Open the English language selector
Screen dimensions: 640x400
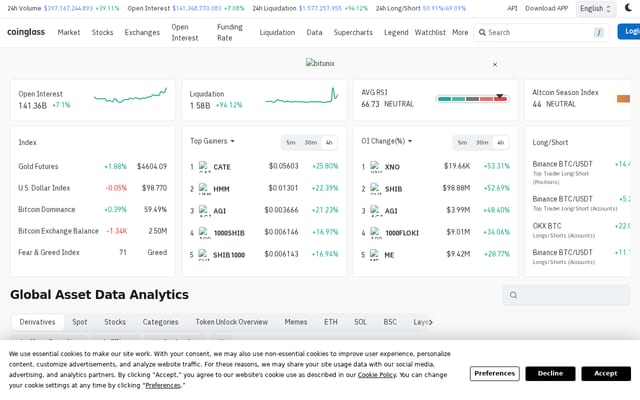pyautogui.click(x=596, y=9)
